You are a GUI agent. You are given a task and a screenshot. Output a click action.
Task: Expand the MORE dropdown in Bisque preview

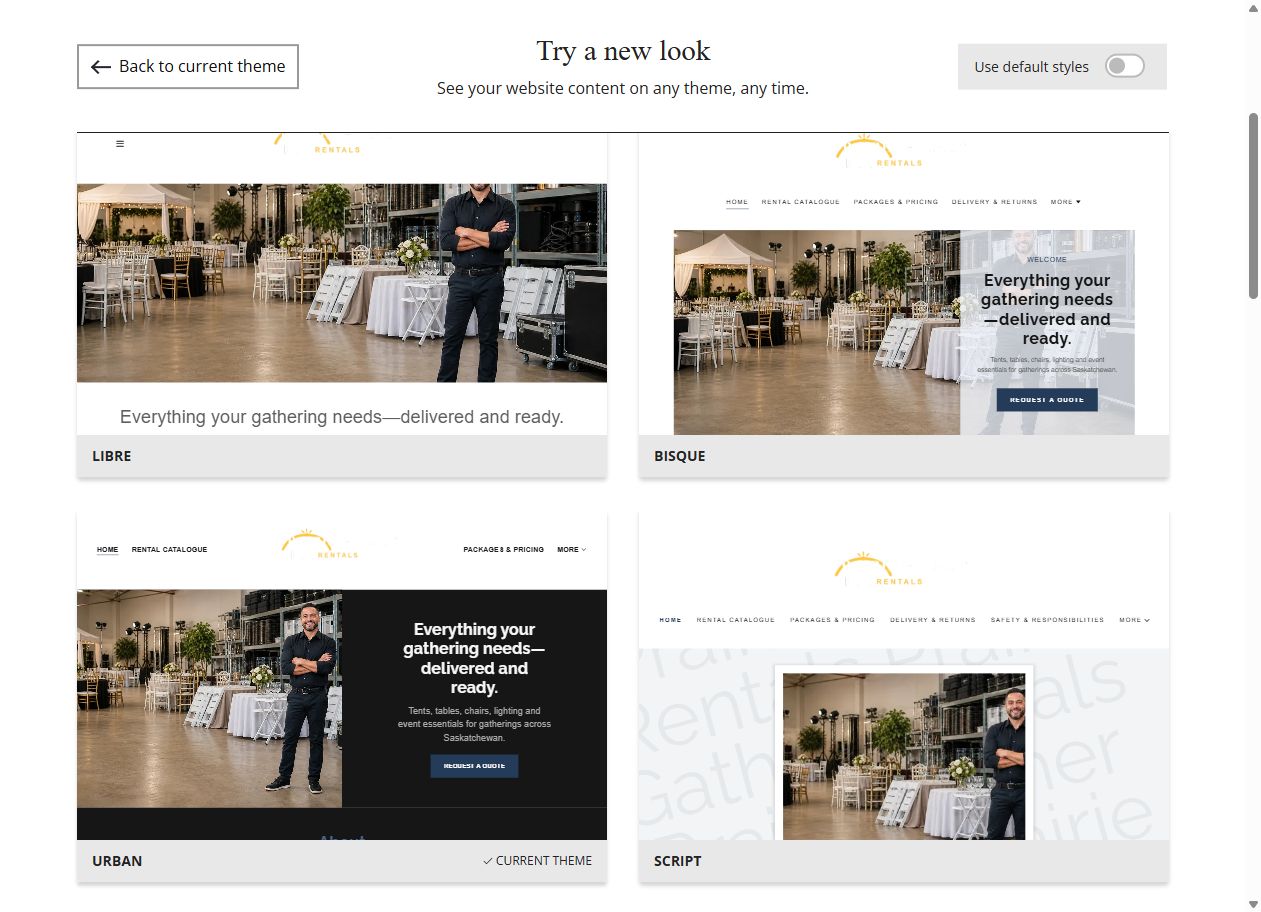click(x=1065, y=202)
